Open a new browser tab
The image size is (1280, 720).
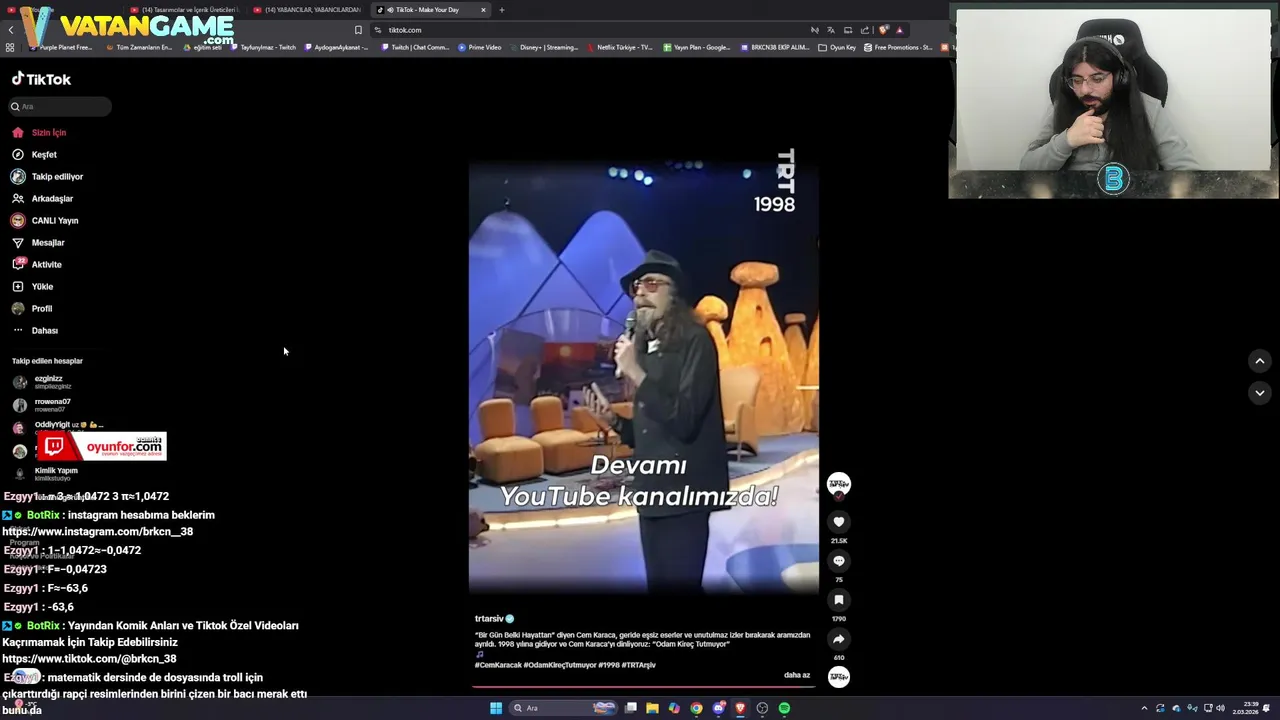(x=502, y=10)
